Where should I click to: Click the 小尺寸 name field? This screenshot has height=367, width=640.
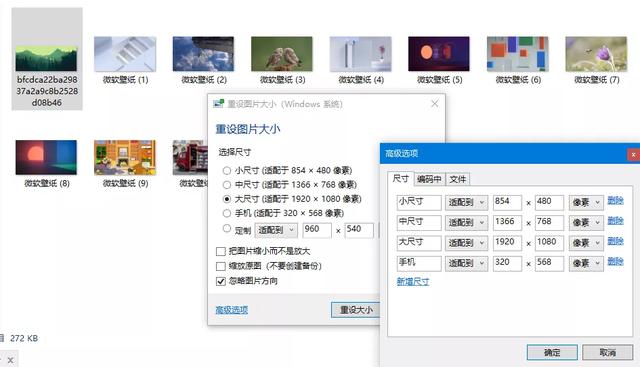(x=419, y=202)
